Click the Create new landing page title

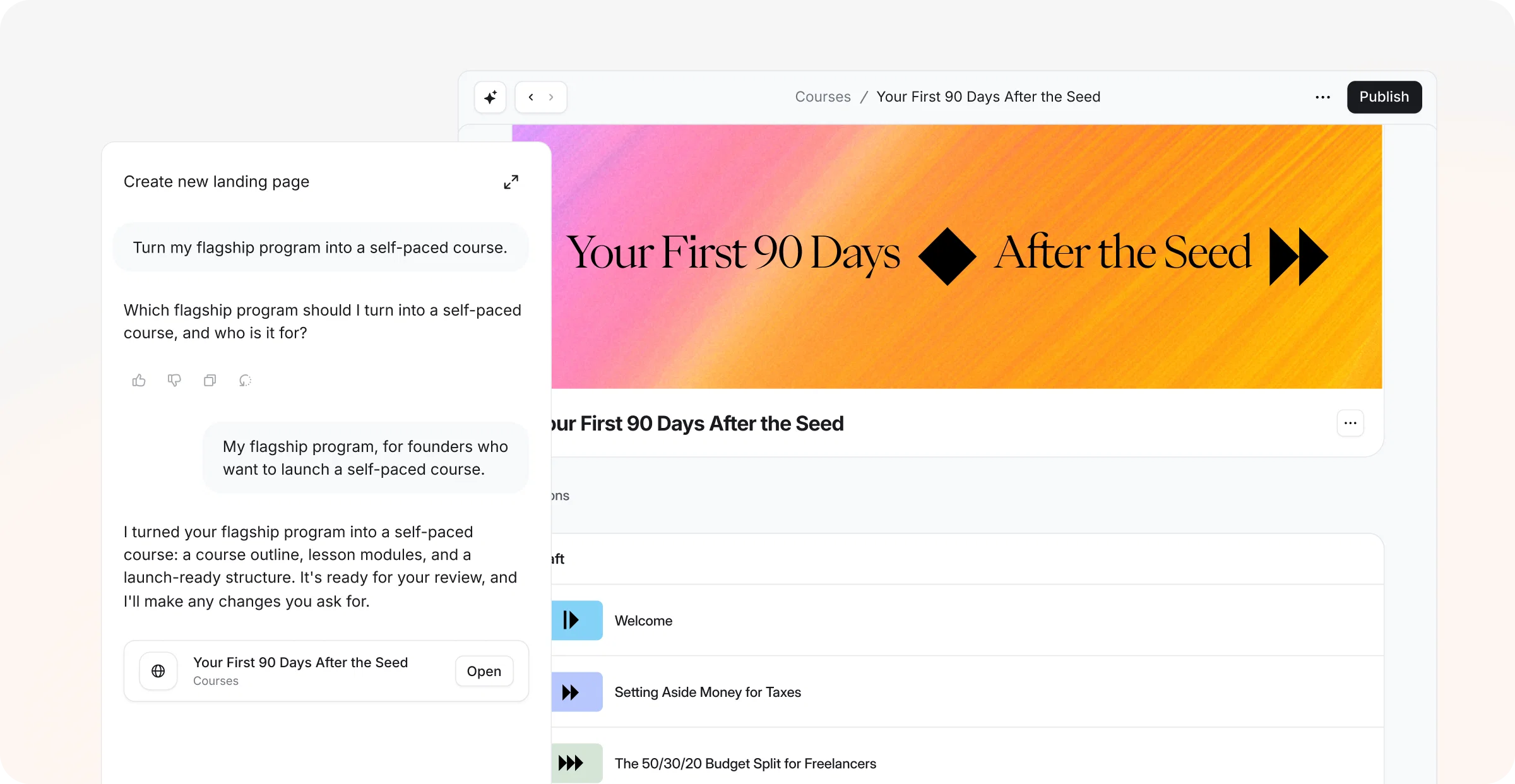point(217,182)
